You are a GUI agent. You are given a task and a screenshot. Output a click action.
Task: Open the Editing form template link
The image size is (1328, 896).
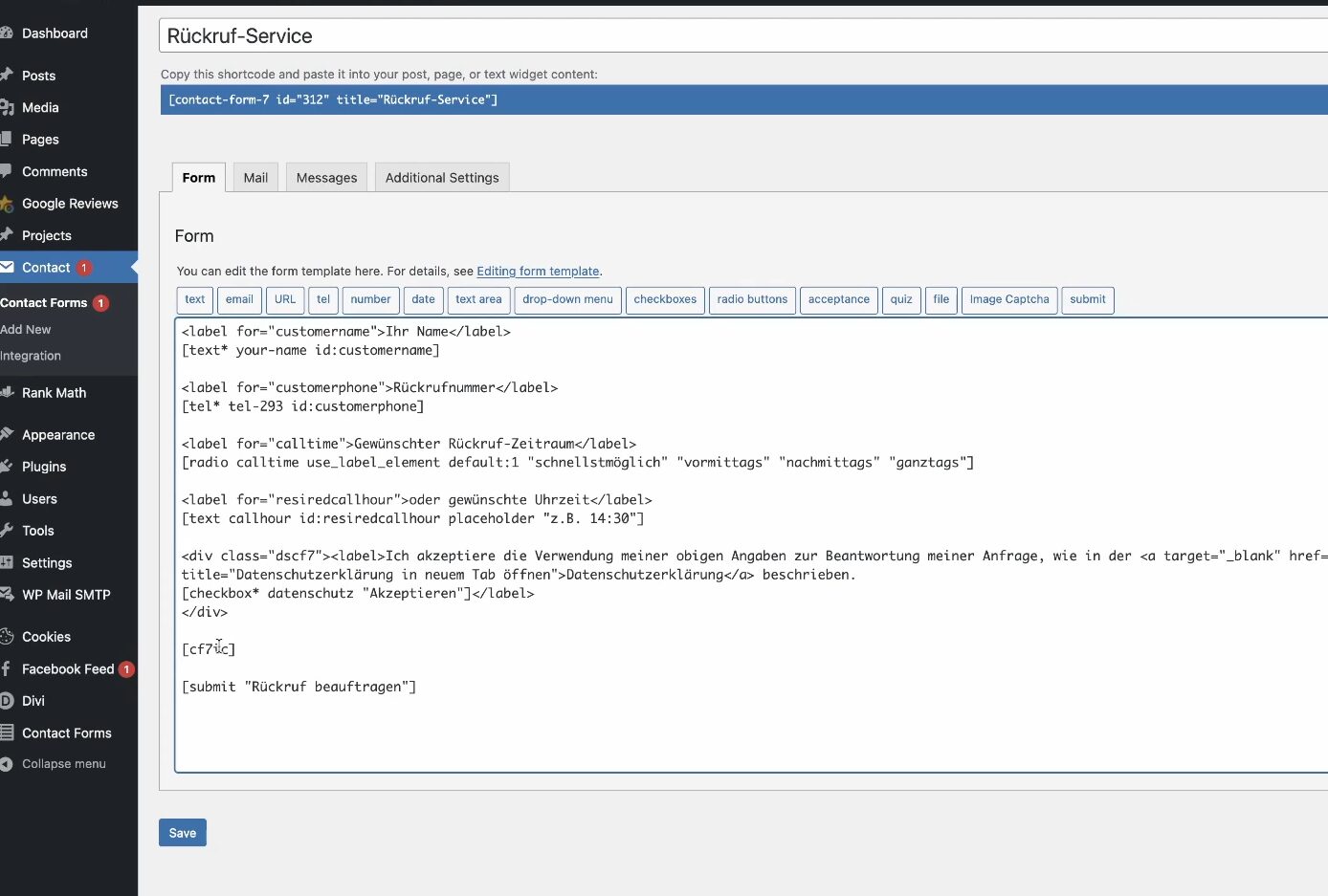pyautogui.click(x=538, y=272)
